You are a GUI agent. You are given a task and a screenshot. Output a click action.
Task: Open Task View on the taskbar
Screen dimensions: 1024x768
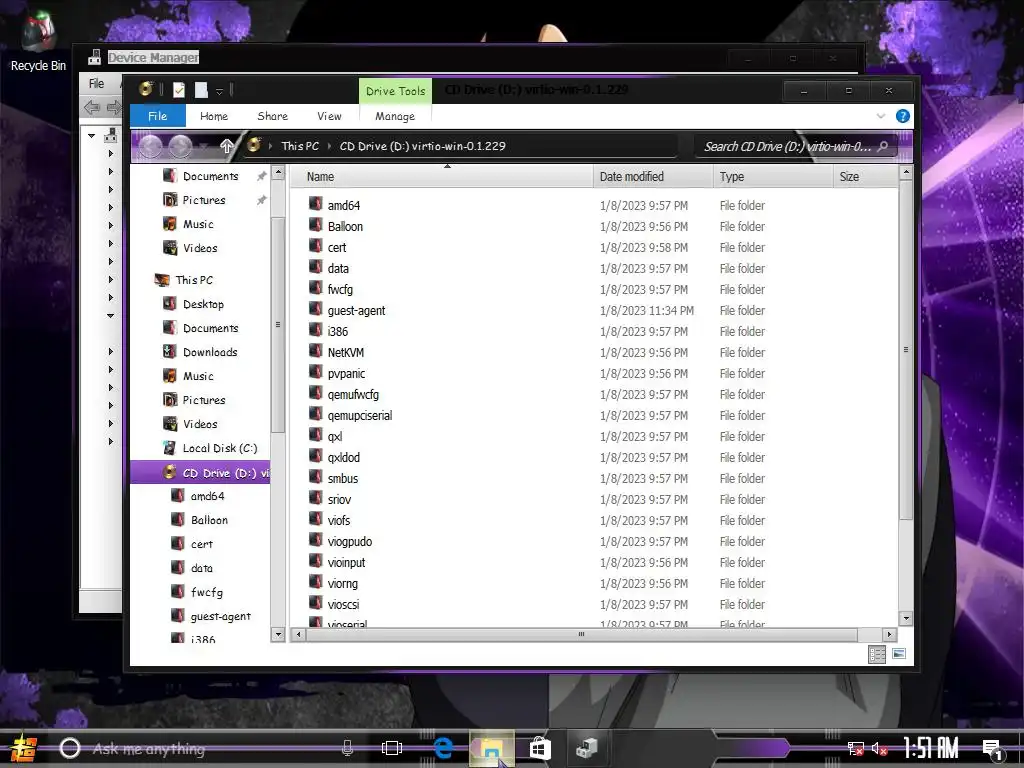click(392, 748)
